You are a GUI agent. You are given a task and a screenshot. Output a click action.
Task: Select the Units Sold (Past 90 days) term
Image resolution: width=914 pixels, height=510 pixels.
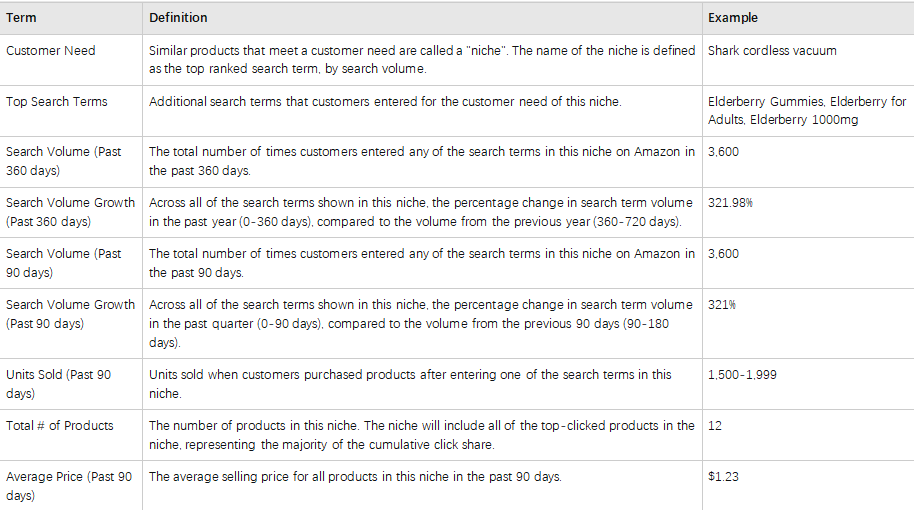point(59,384)
